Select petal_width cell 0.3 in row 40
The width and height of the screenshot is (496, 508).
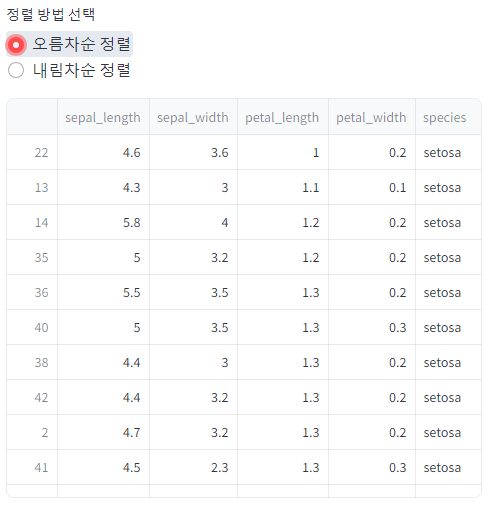372,327
